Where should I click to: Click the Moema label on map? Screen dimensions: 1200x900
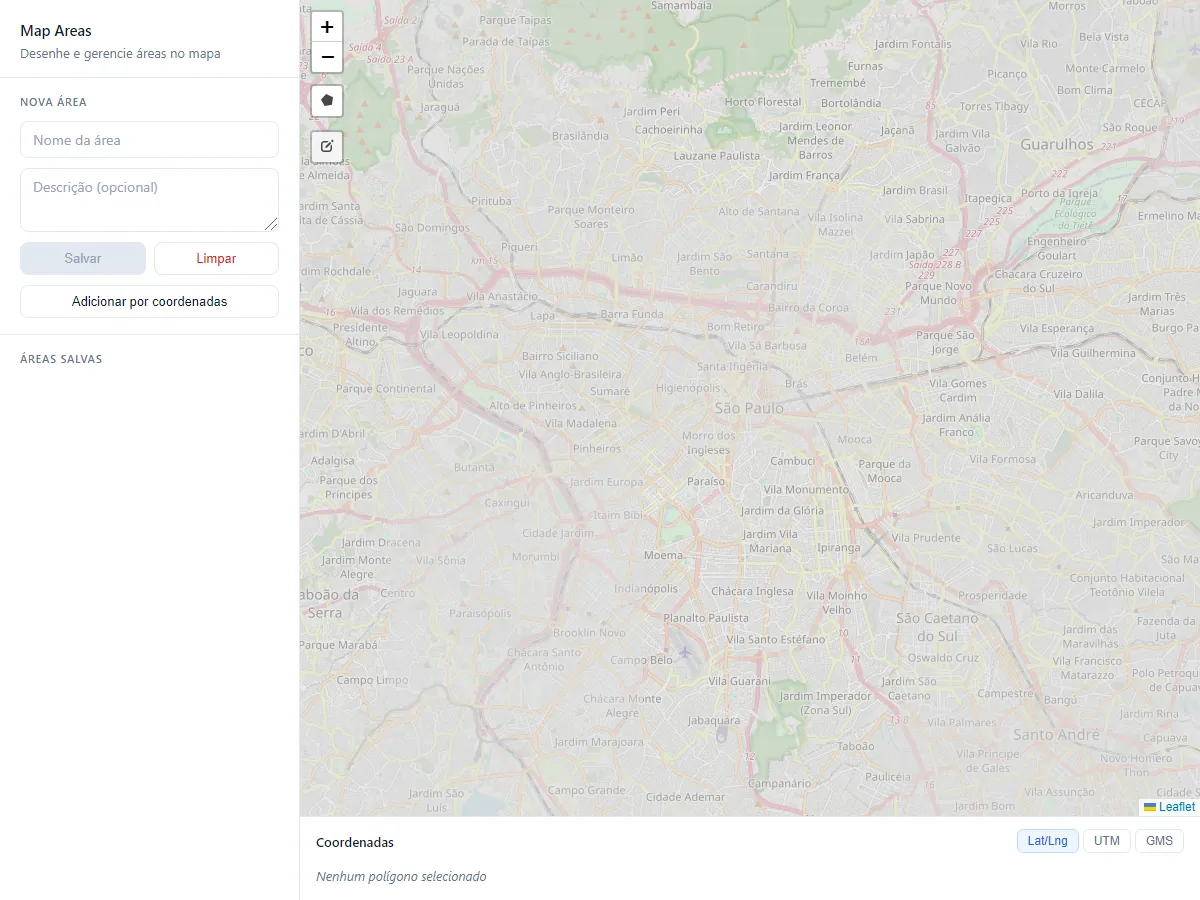[664, 554]
